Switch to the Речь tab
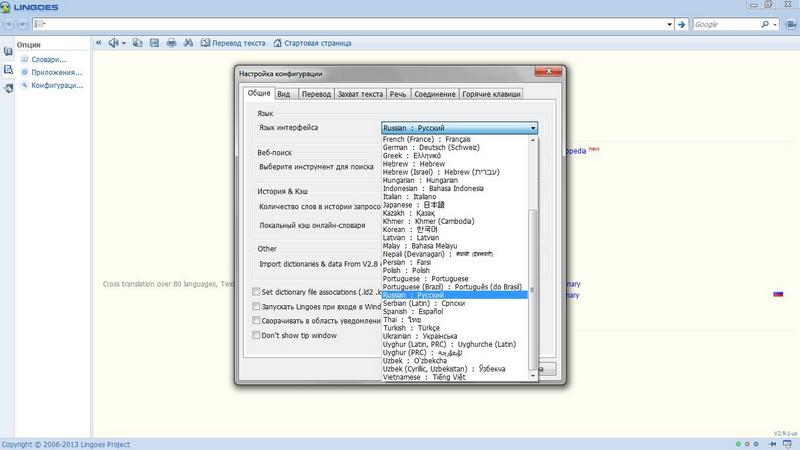This screenshot has width=800, height=450. pos(398,94)
